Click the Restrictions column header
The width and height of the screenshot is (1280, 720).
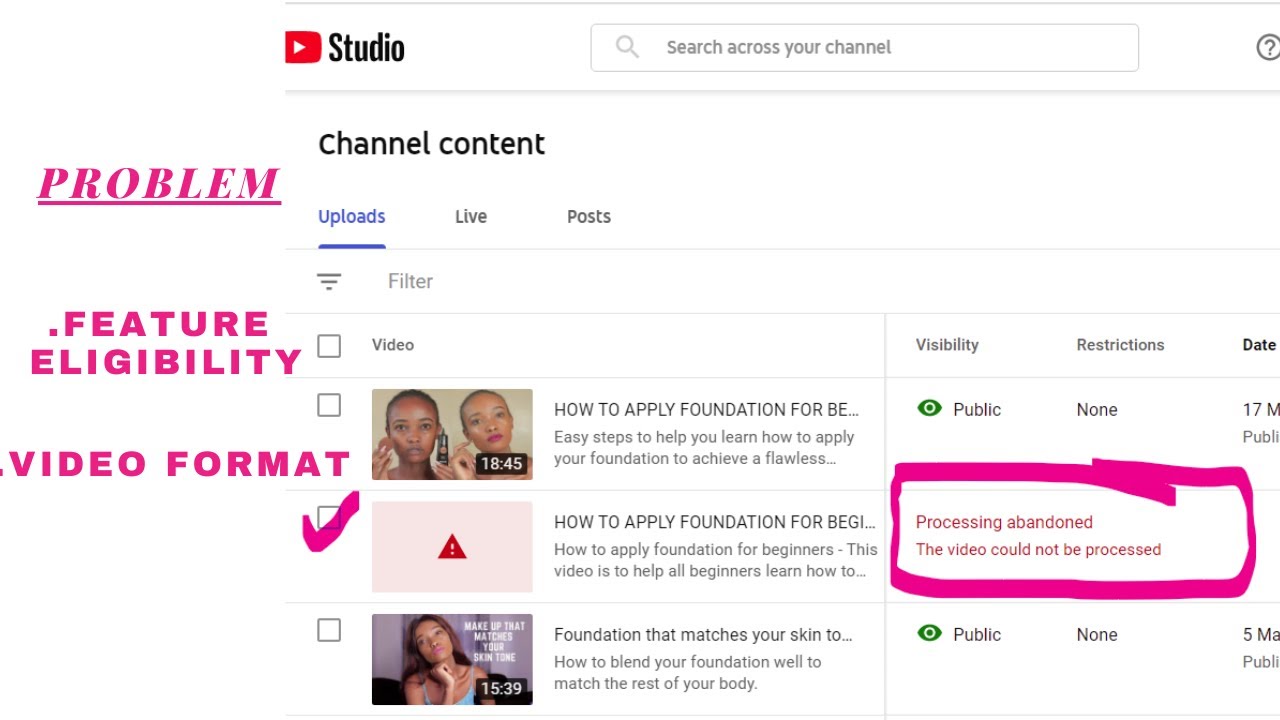tap(1120, 345)
